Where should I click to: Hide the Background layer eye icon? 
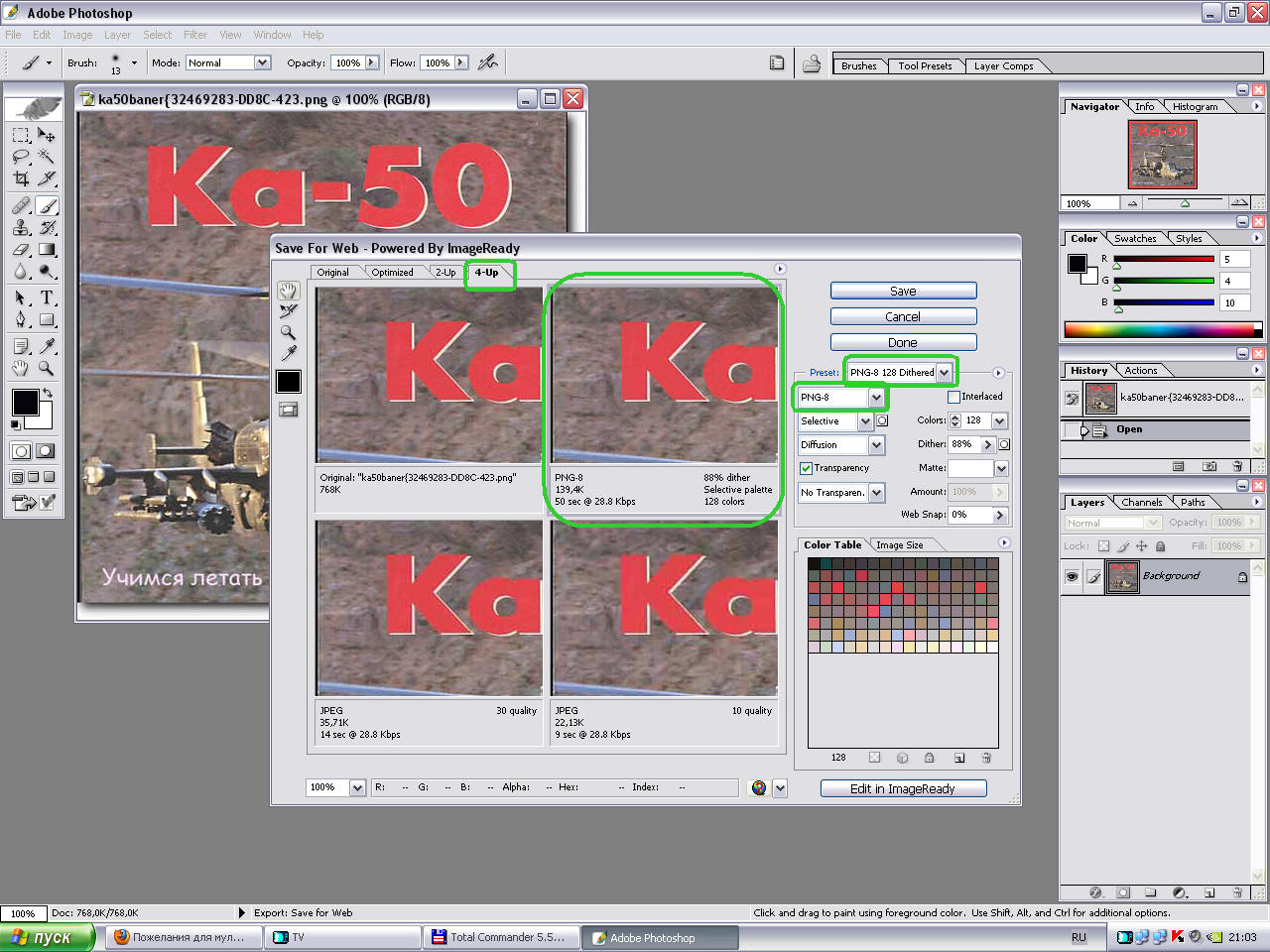pyautogui.click(x=1072, y=576)
